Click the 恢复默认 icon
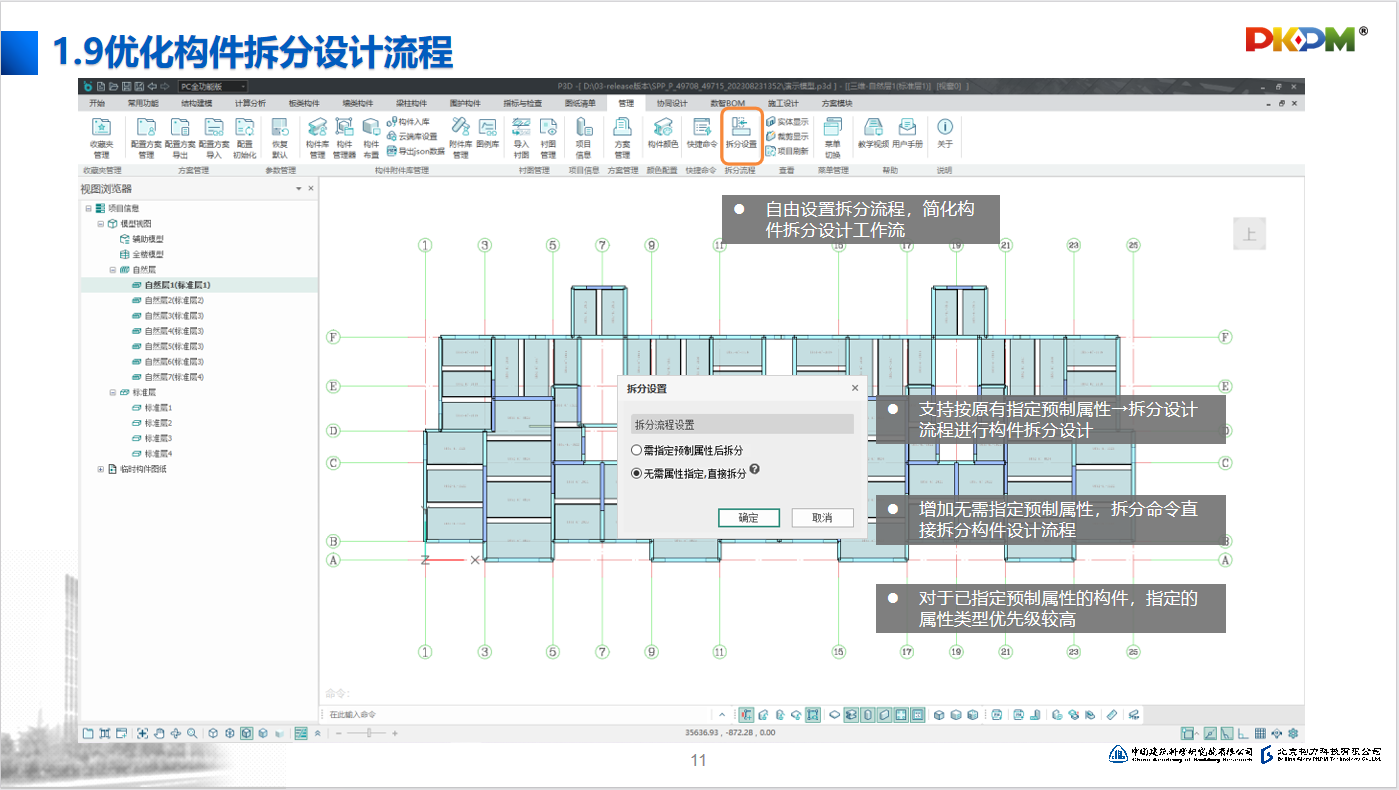The width and height of the screenshot is (1399, 790). click(x=279, y=134)
